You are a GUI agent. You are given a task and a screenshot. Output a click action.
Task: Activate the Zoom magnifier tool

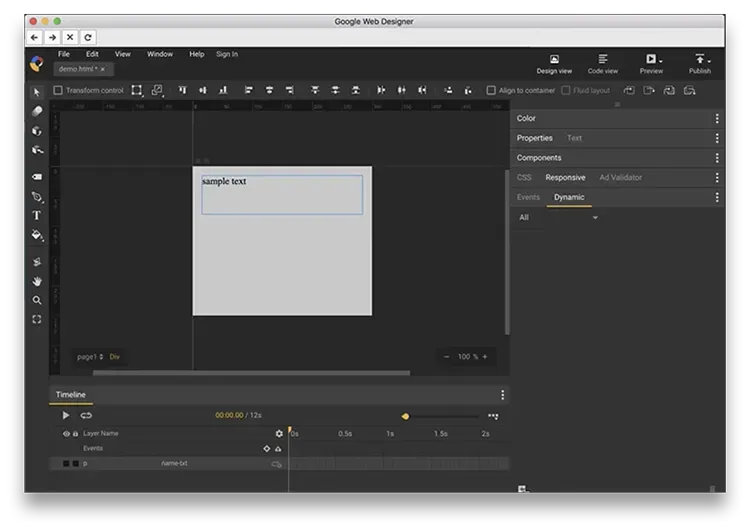click(37, 300)
